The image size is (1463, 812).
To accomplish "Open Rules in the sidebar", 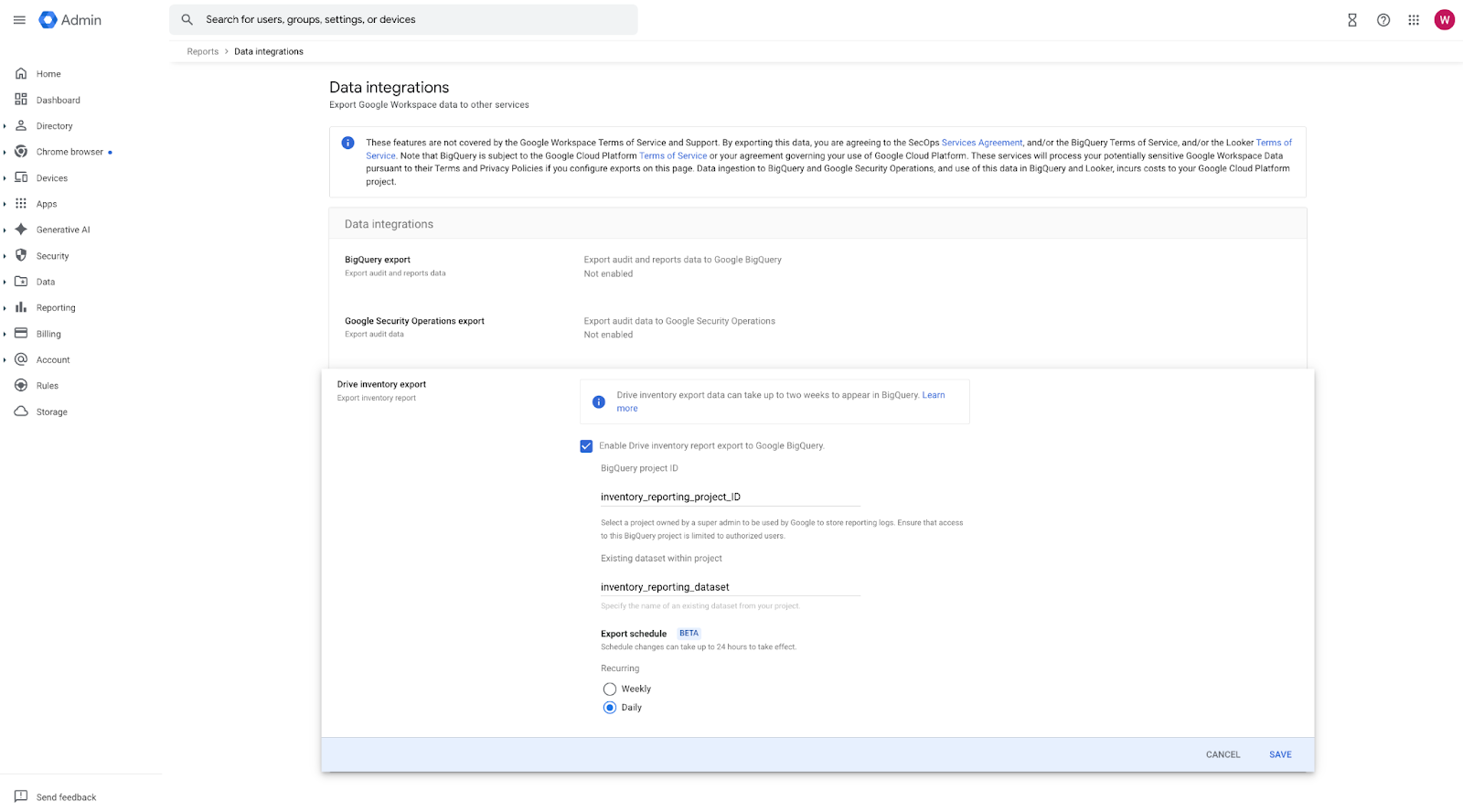I will click(48, 386).
